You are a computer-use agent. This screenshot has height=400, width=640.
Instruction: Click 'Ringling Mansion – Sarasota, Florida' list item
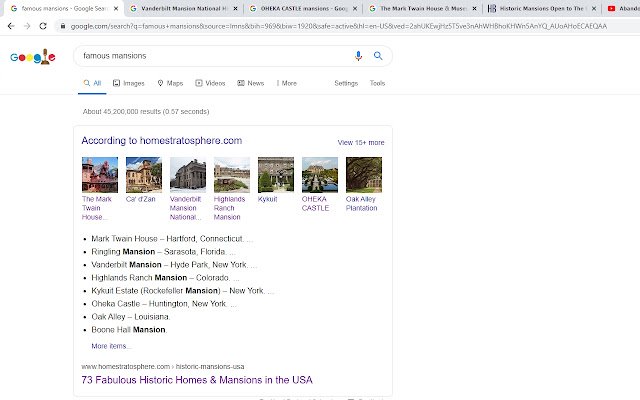click(163, 252)
